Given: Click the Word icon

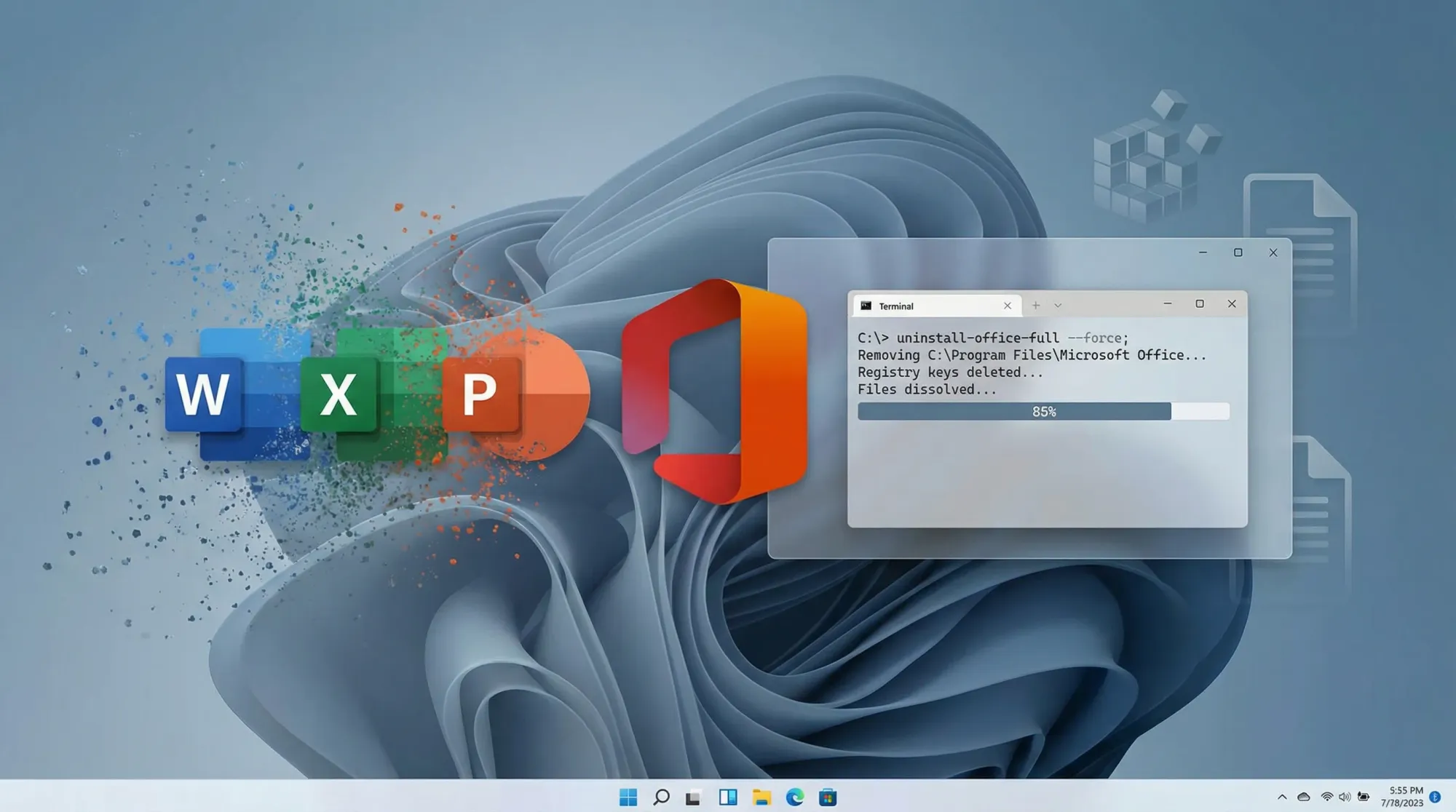Looking at the screenshot, I should (204, 394).
